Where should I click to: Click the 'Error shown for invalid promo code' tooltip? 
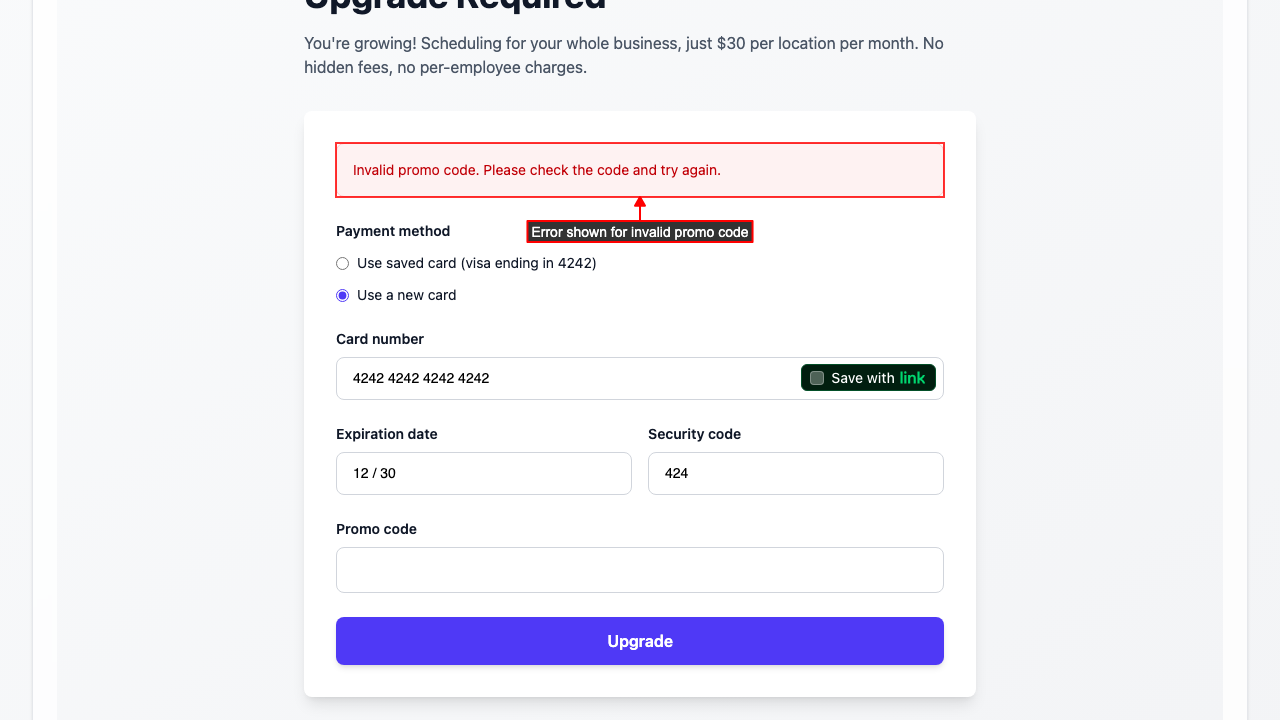click(640, 232)
